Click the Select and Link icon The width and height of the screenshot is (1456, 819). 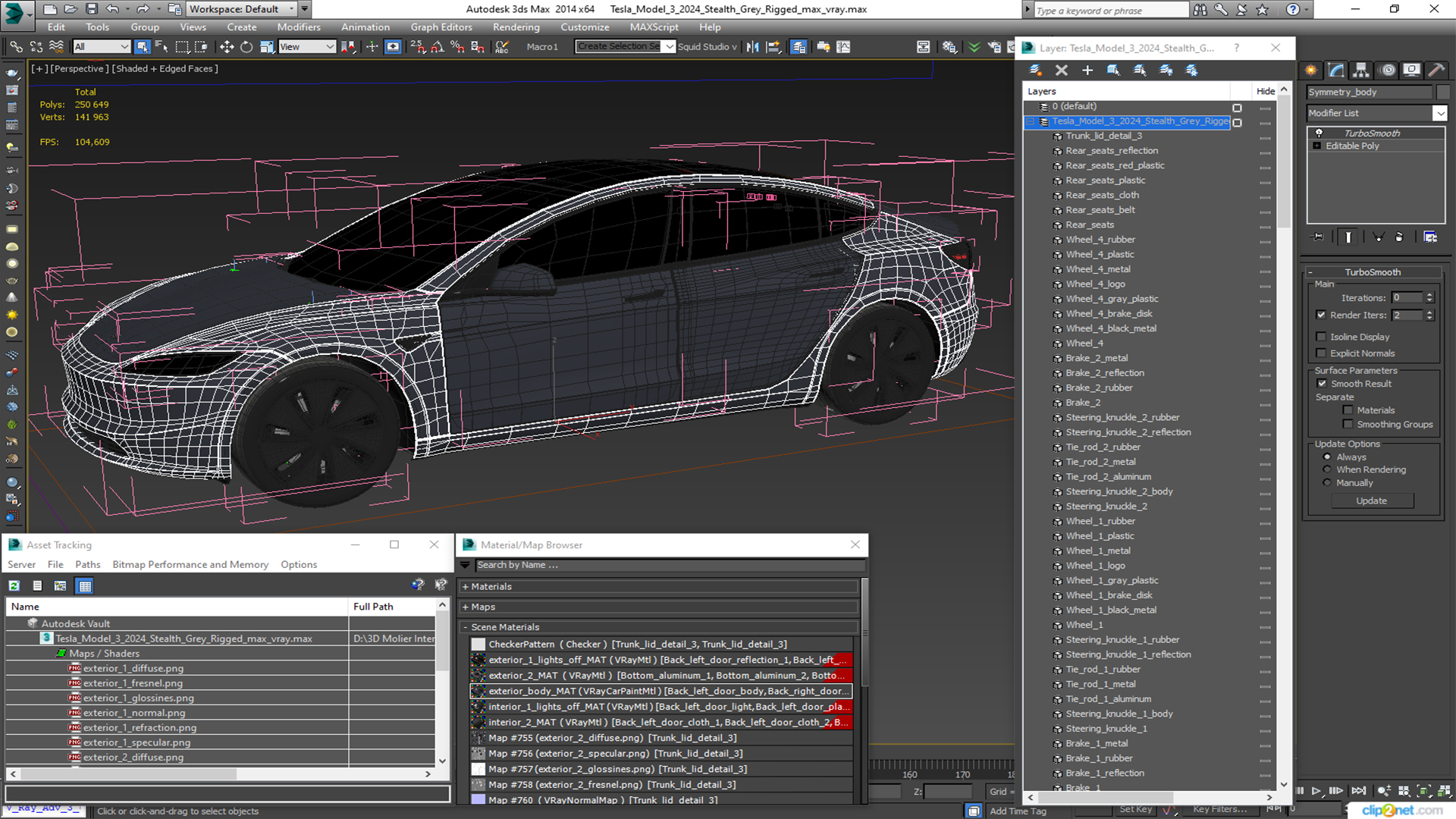coord(16,47)
